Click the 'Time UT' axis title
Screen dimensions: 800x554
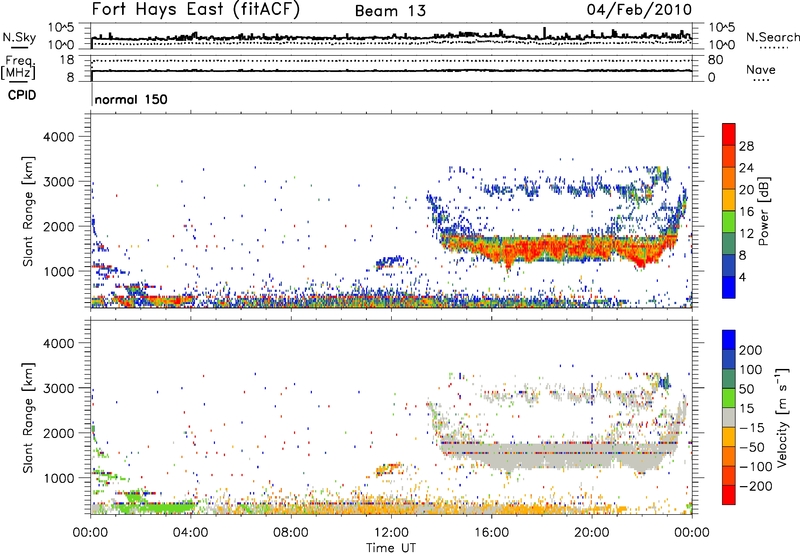click(391, 548)
